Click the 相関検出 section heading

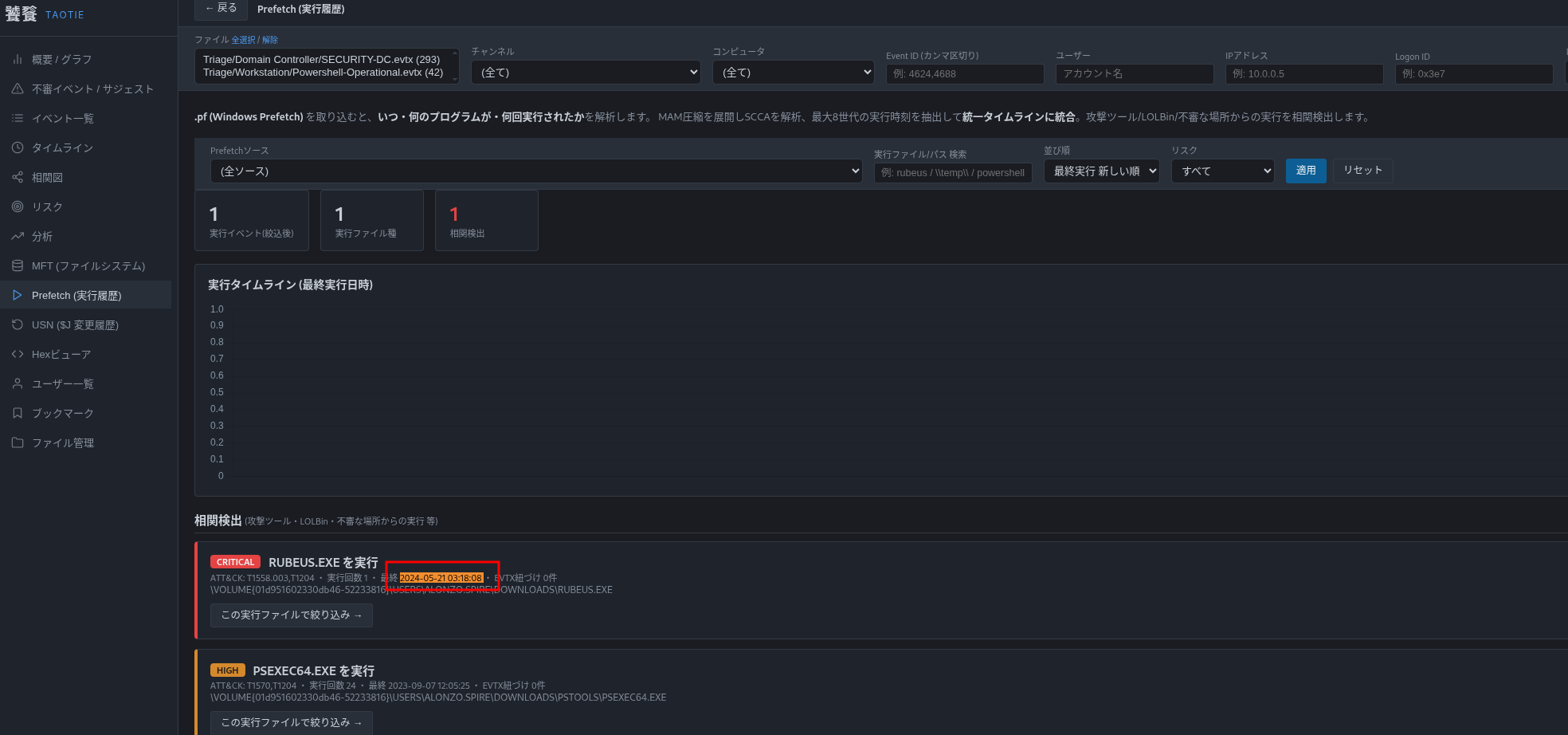tap(218, 521)
